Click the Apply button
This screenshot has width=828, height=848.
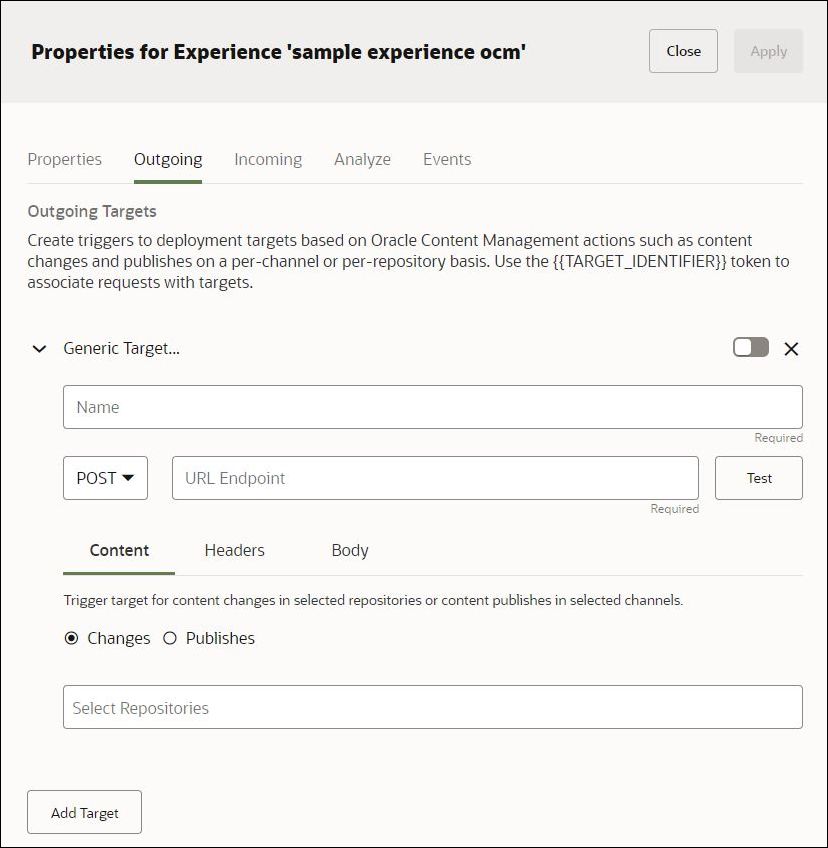pyautogui.click(x=768, y=51)
